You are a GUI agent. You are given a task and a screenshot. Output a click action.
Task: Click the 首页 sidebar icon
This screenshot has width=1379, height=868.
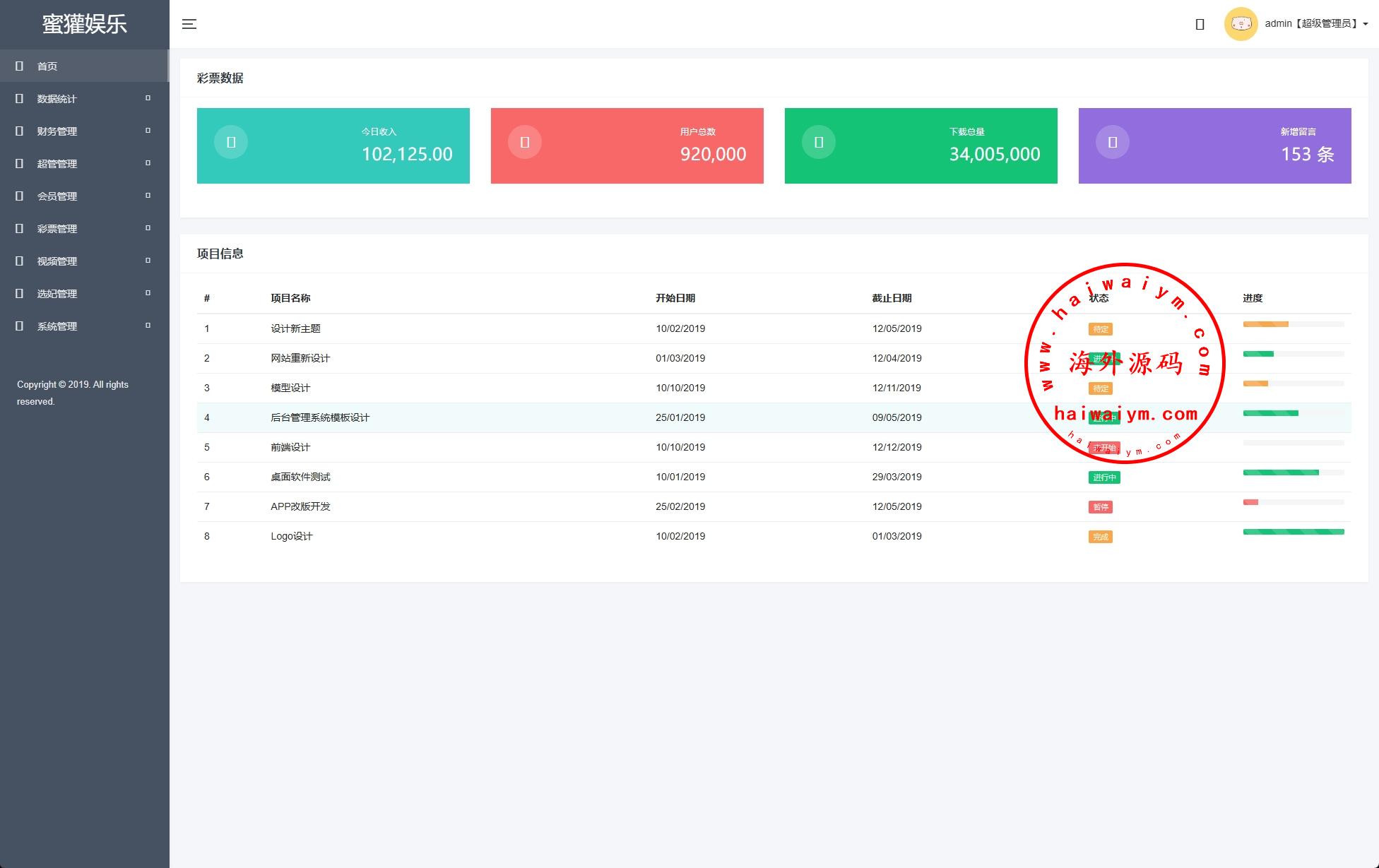click(20, 66)
